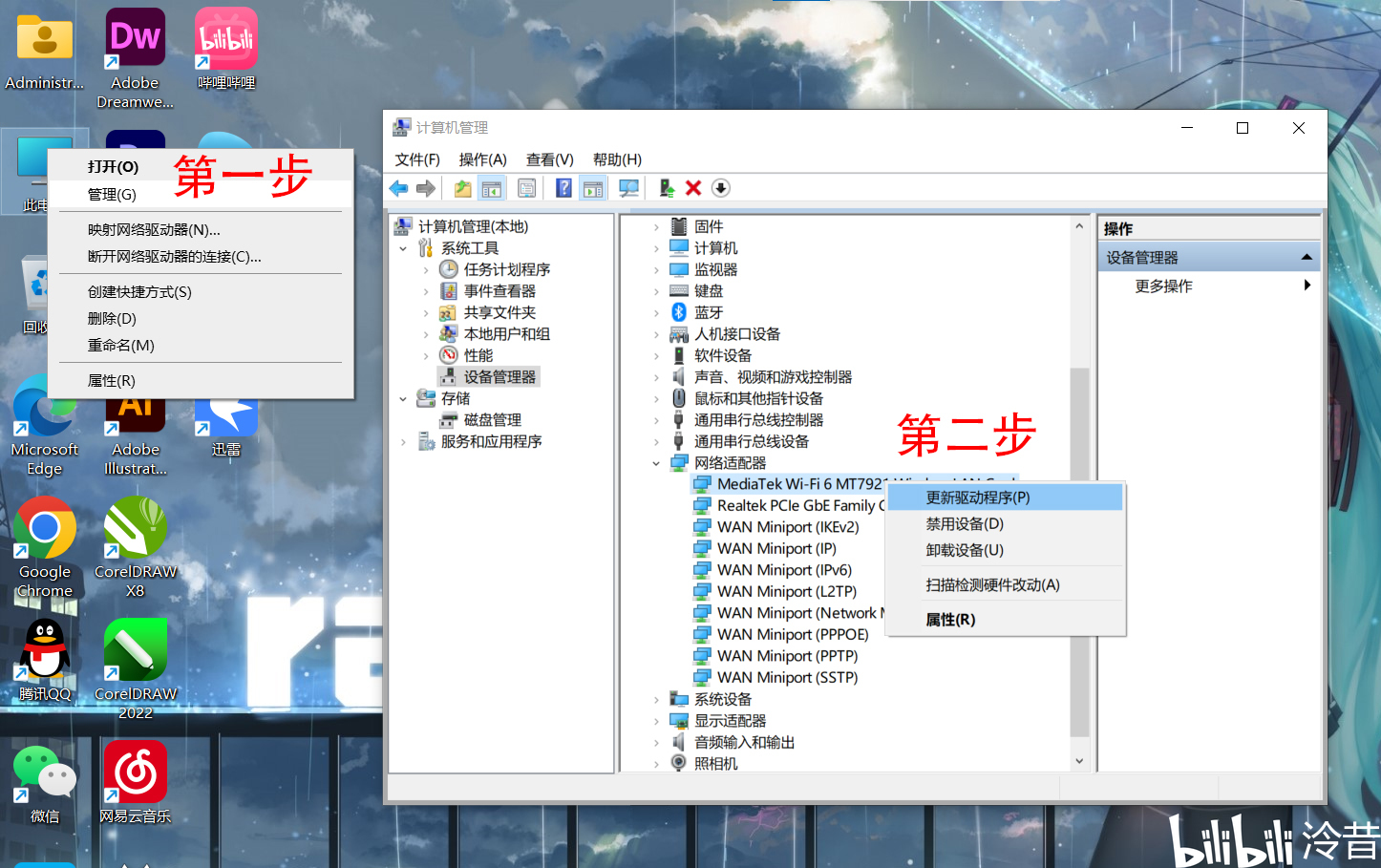
Task: Choose 打开(O) from desktop context menu
Action: [x=201, y=166]
